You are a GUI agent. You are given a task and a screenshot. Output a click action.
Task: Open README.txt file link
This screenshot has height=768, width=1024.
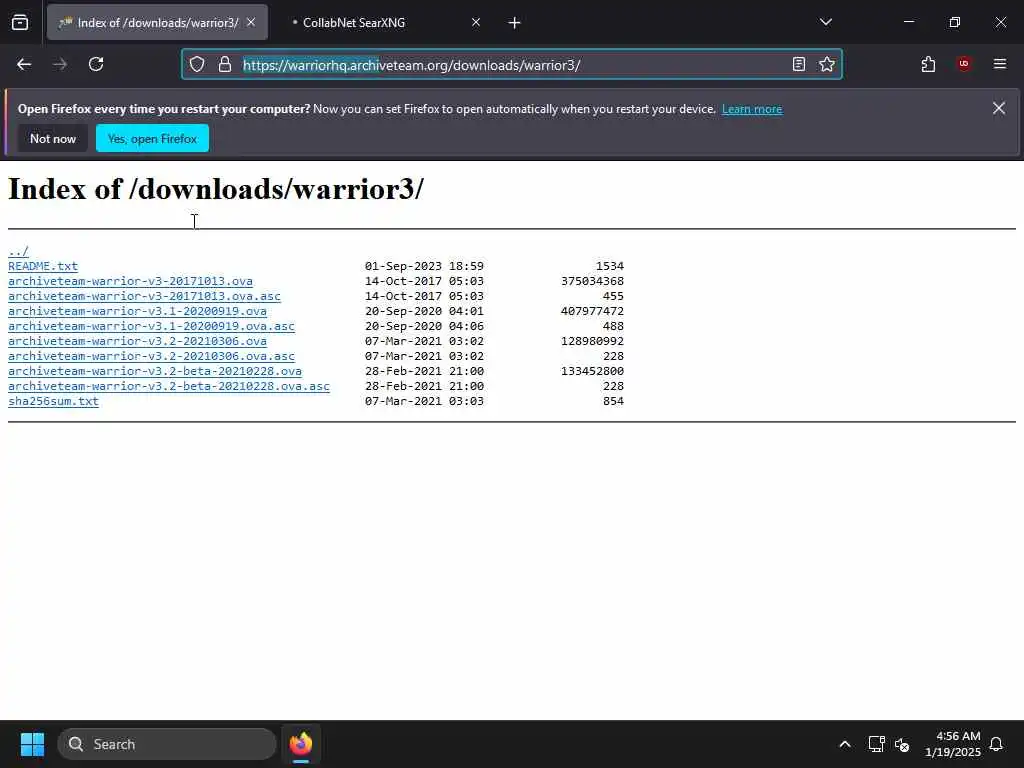(42, 266)
